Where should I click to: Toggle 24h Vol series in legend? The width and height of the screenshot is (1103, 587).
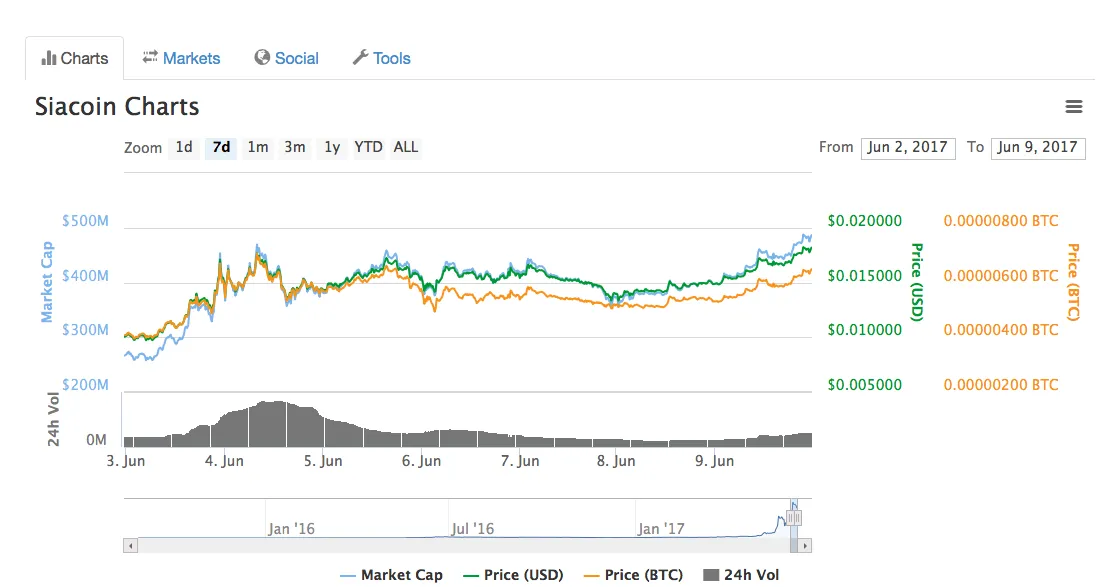pyautogui.click(x=741, y=575)
